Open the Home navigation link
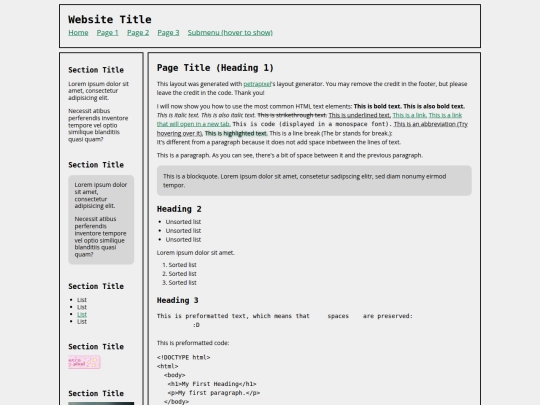540x405 pixels. [x=78, y=32]
